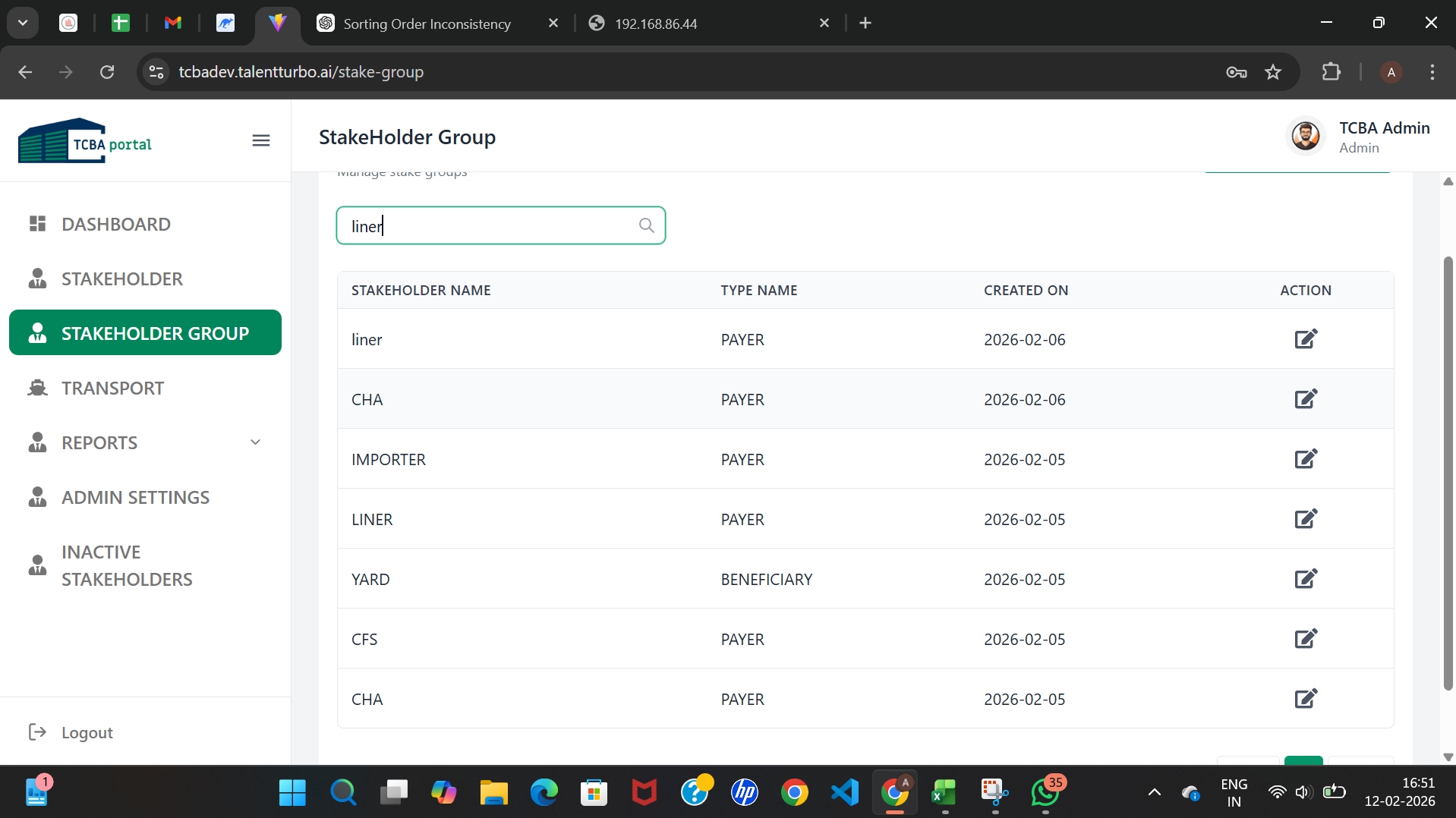Image resolution: width=1456 pixels, height=818 pixels.
Task: Open Windows taskbar search
Action: click(x=343, y=793)
